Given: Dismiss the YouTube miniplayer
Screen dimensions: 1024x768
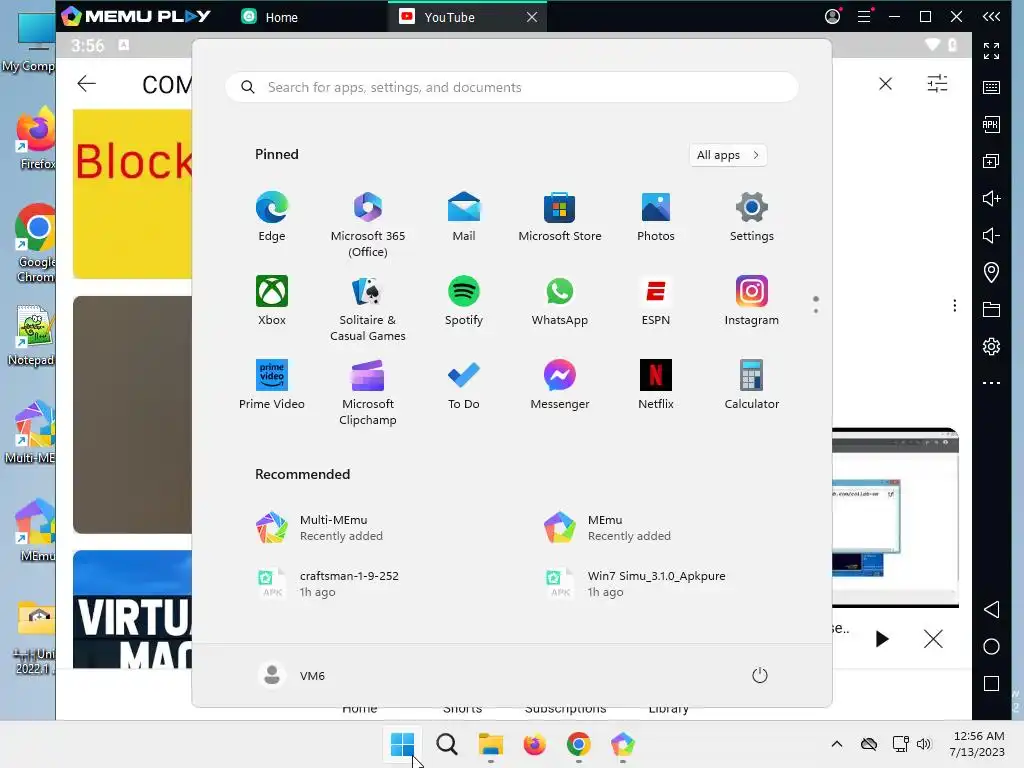Looking at the screenshot, I should point(933,639).
